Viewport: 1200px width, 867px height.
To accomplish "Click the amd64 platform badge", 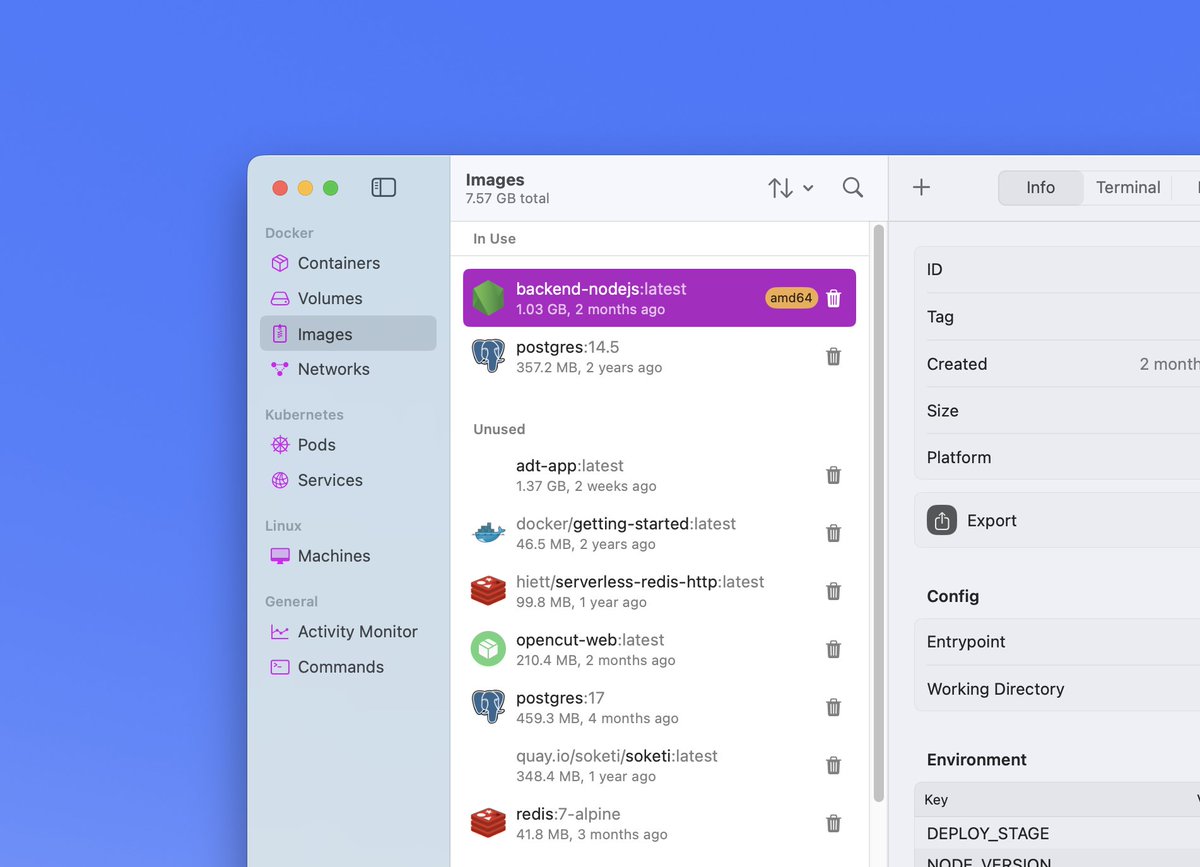I will pos(792,298).
